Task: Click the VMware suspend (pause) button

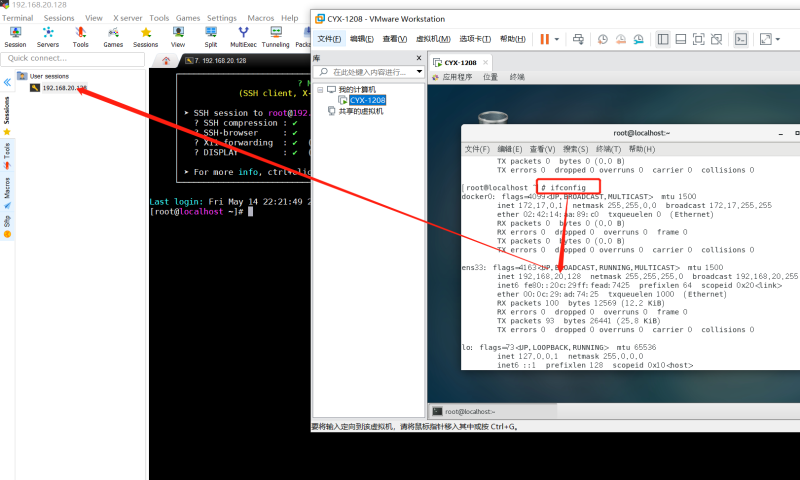Action: pos(544,39)
